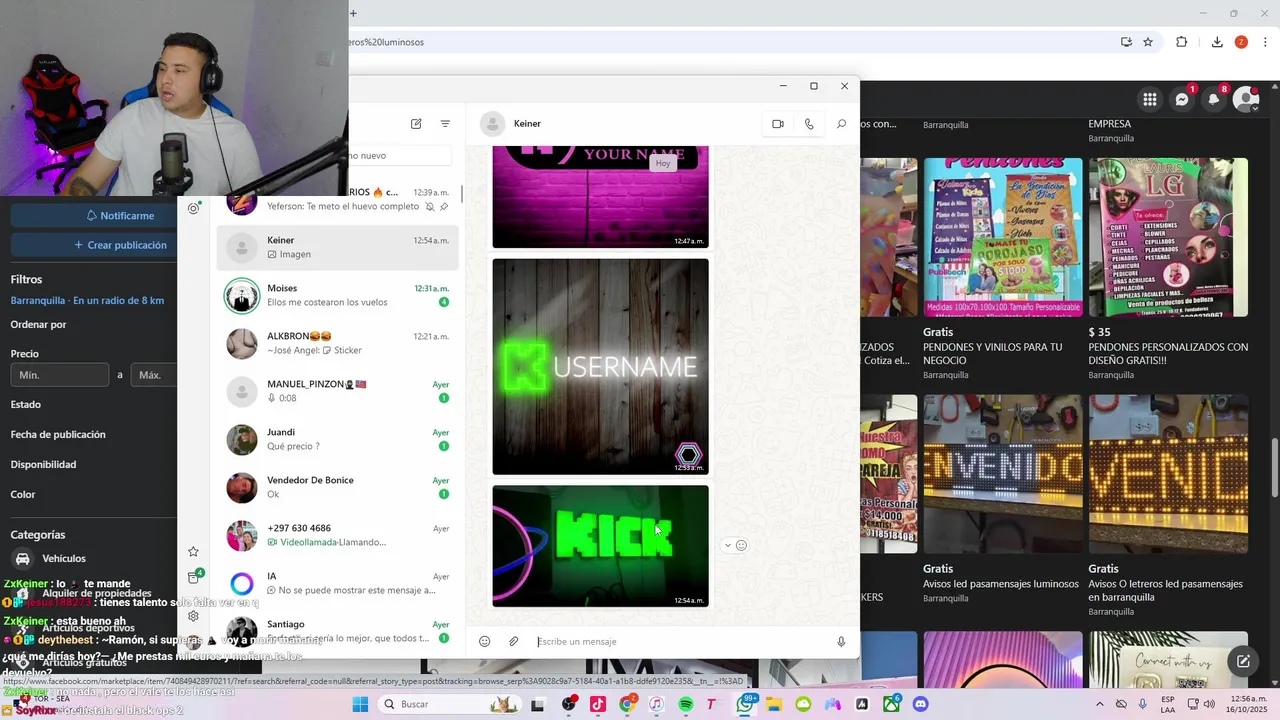Open Santiago chat

[338, 631]
